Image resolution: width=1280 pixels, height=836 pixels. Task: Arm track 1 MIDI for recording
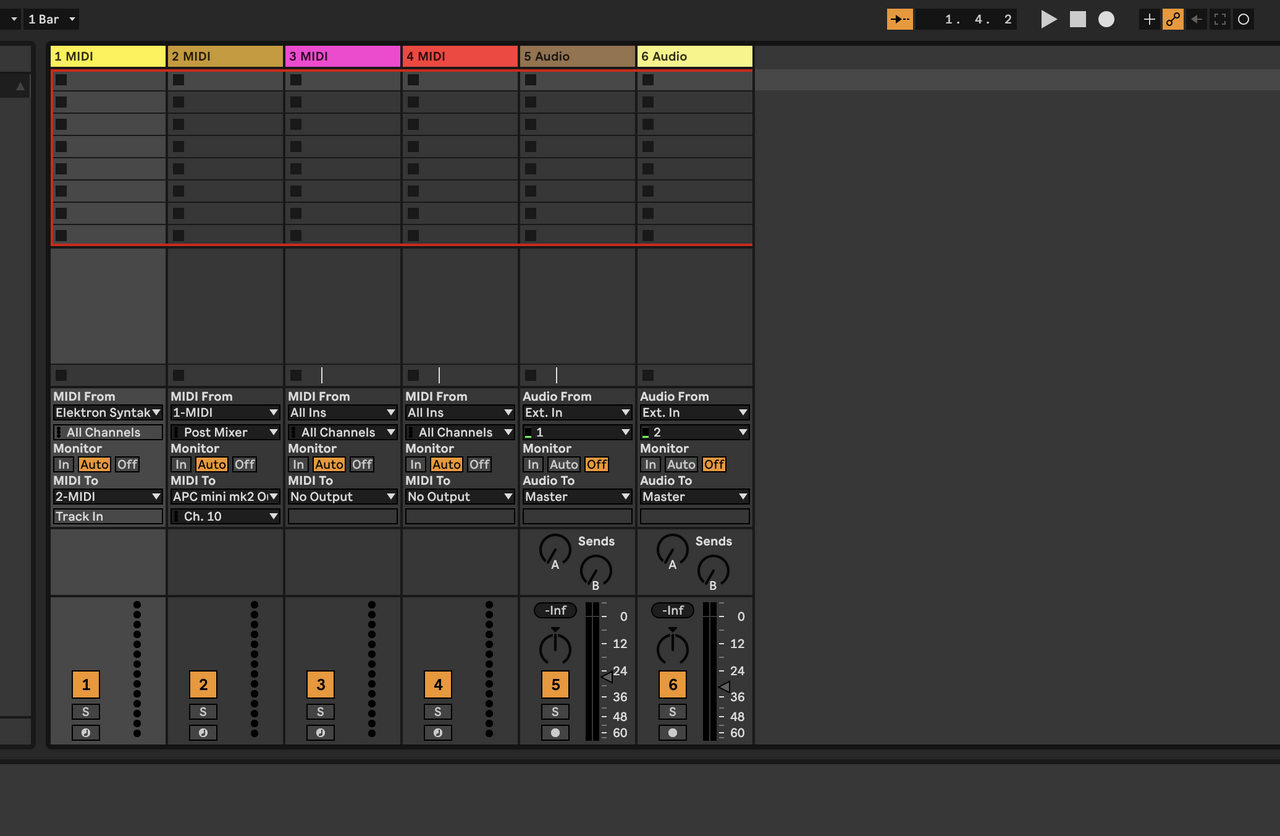[86, 733]
